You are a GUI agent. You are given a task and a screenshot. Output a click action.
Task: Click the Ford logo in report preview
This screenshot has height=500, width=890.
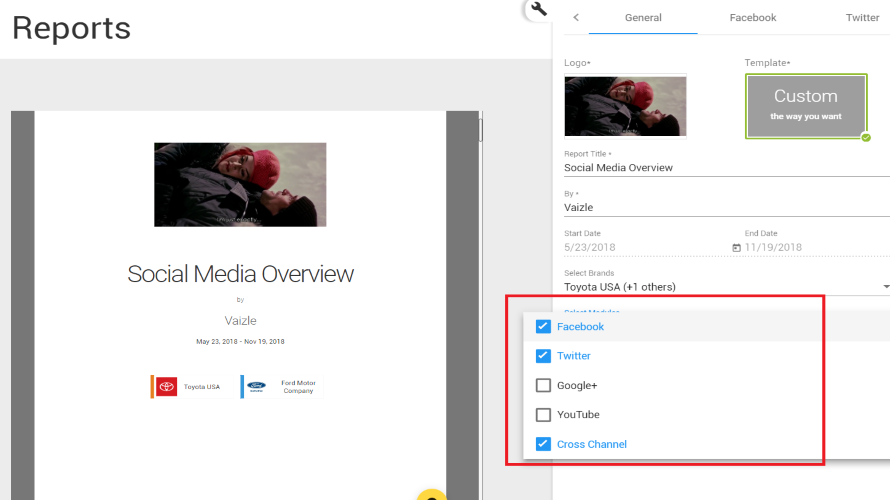(257, 387)
